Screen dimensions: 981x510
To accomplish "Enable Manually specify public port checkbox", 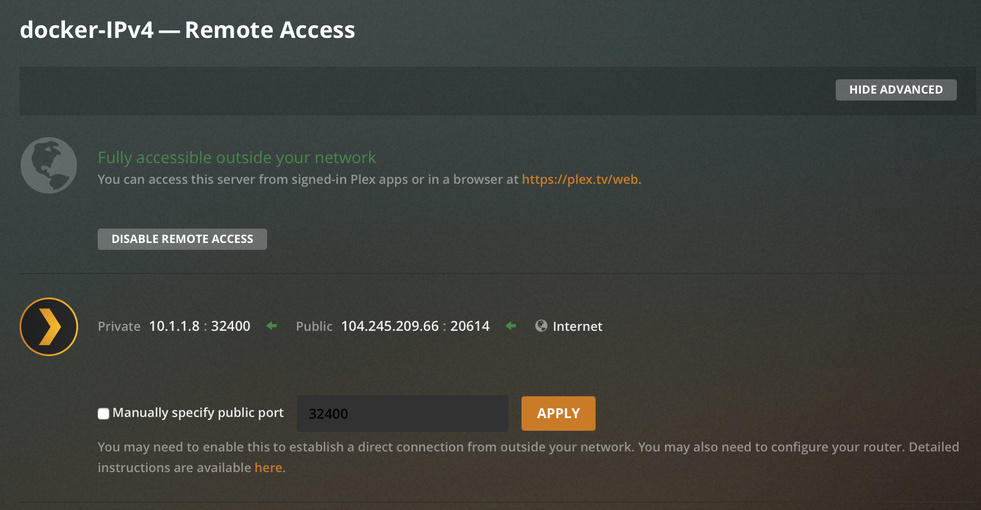I will (104, 413).
